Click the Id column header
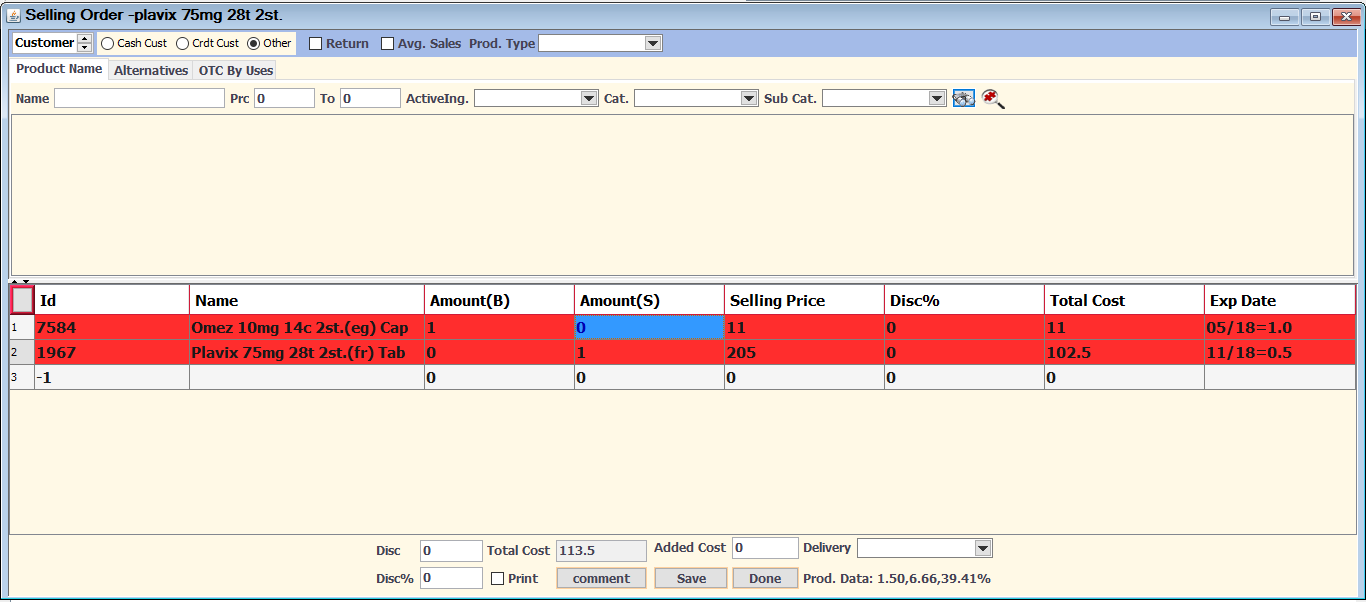1366x602 pixels. point(112,300)
